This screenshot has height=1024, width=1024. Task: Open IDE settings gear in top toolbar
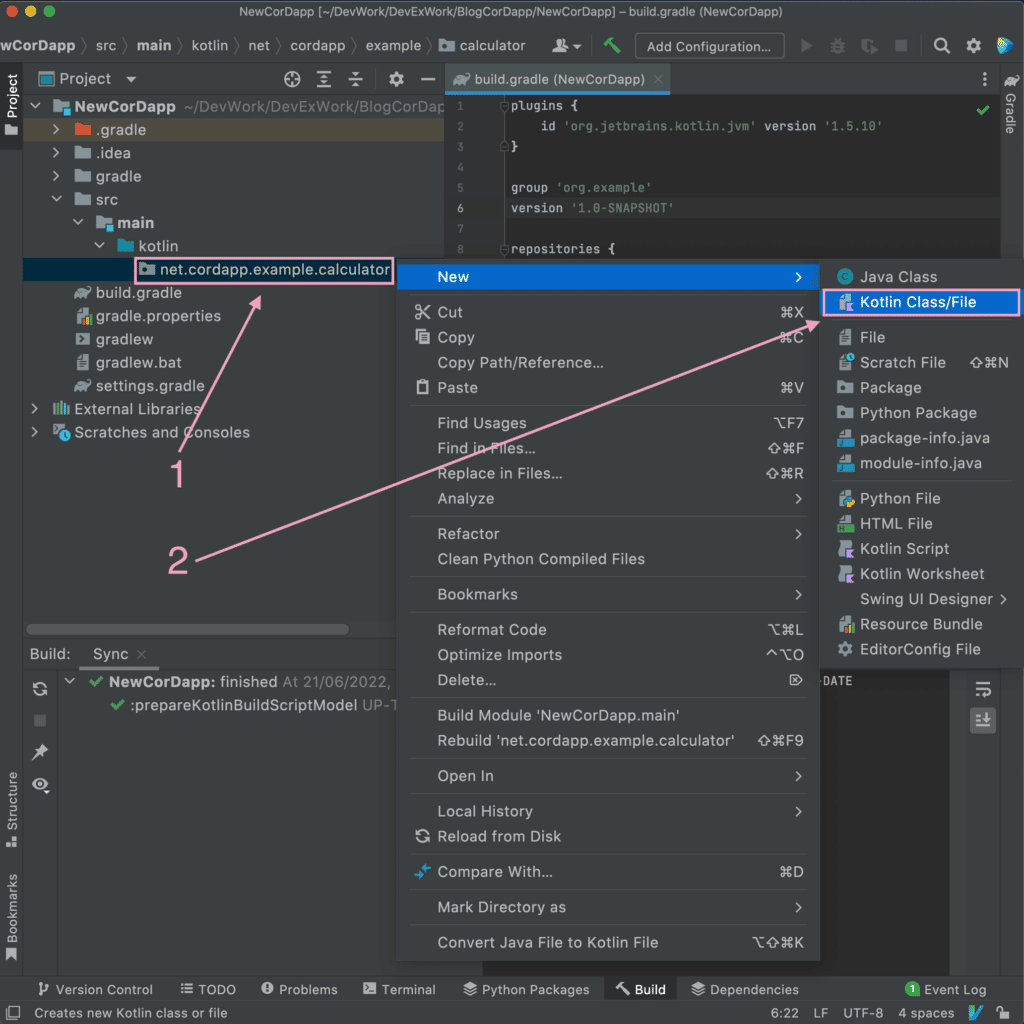point(973,46)
